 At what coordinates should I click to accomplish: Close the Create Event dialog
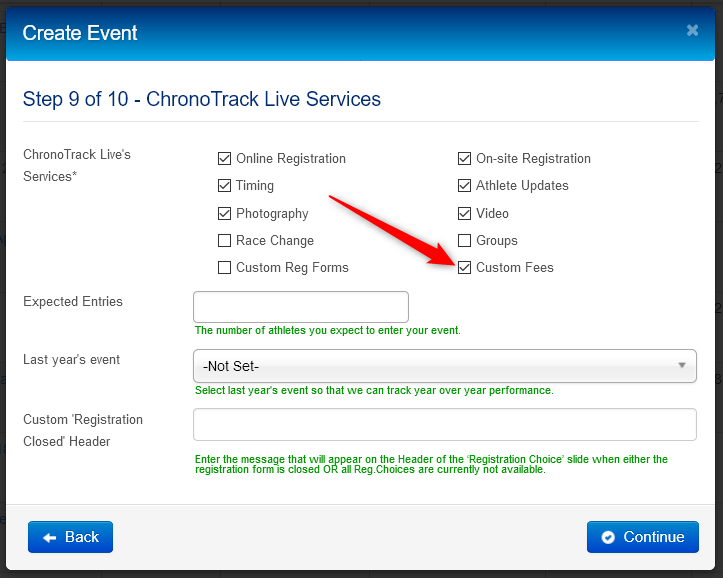(x=692, y=30)
